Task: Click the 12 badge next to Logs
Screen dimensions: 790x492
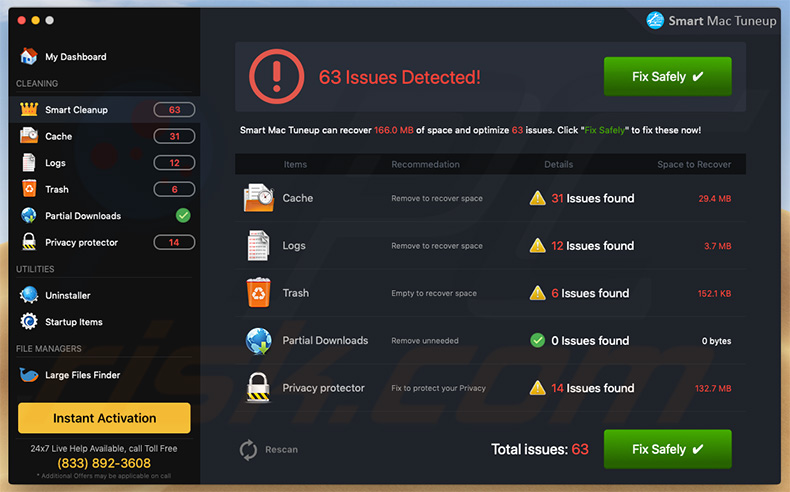Action: [174, 163]
